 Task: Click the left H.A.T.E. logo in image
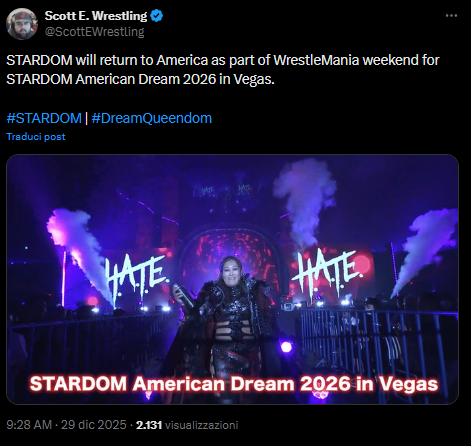135,277
